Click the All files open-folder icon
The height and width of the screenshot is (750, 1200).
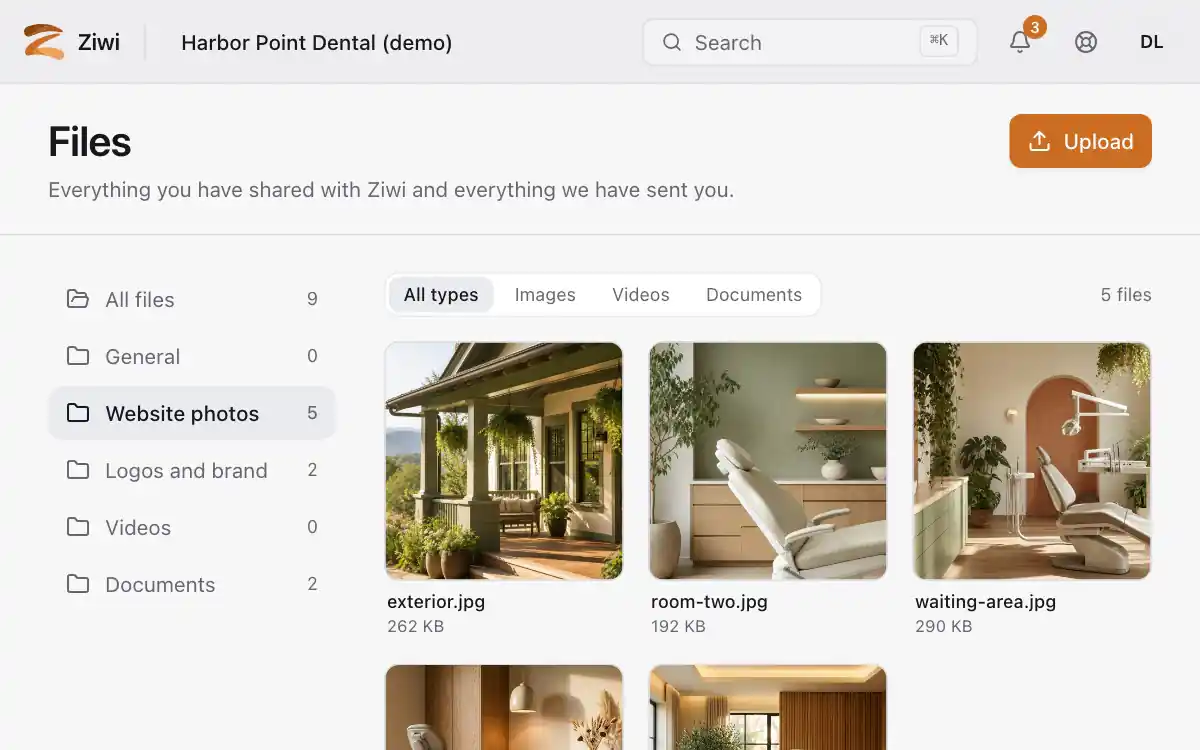(x=77, y=299)
